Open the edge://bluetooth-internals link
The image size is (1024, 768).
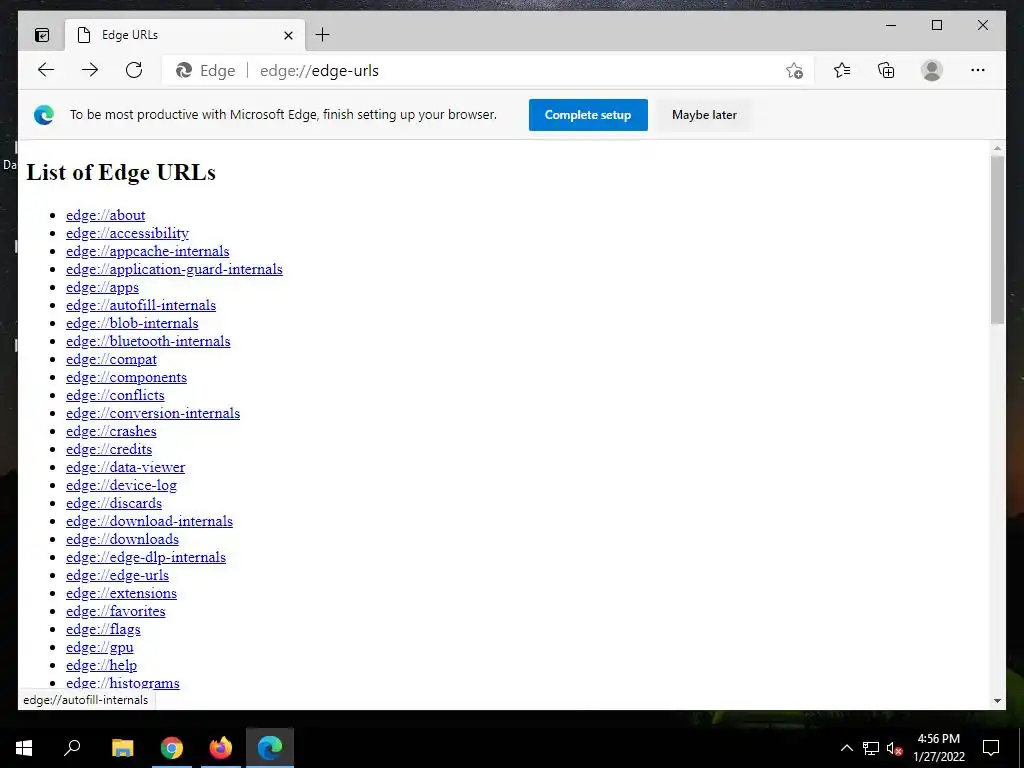148,341
